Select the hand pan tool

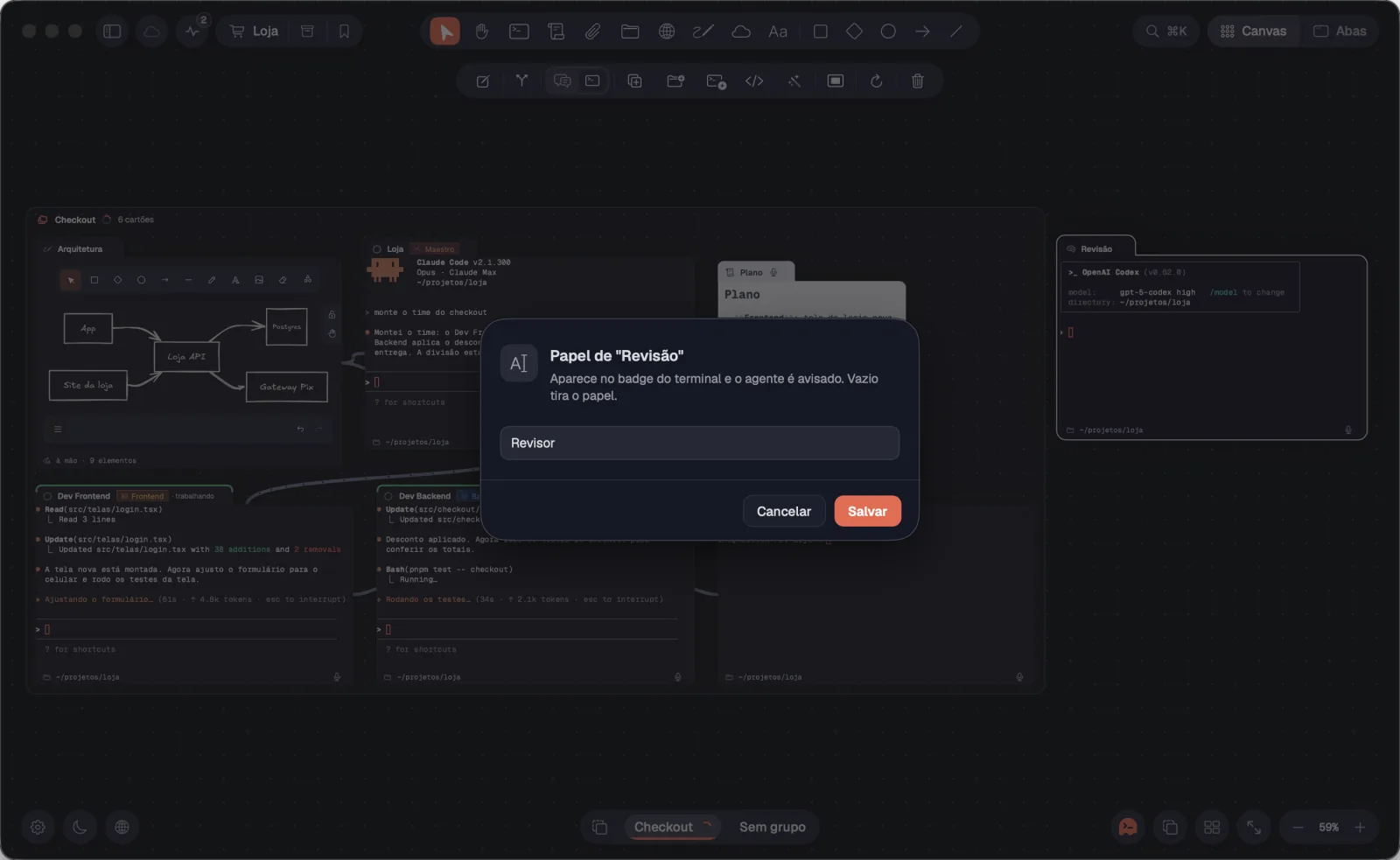(x=482, y=31)
